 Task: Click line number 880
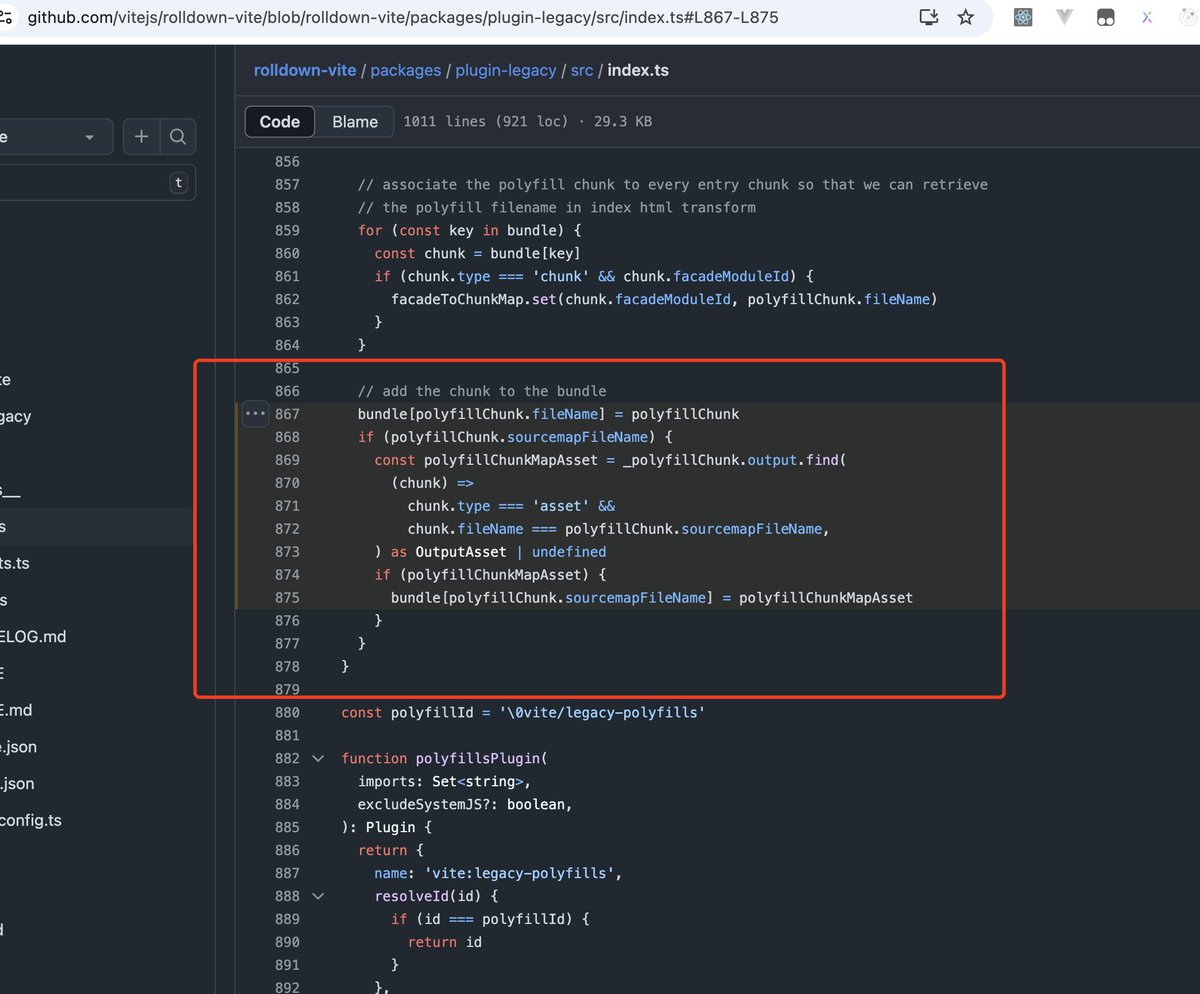click(287, 713)
